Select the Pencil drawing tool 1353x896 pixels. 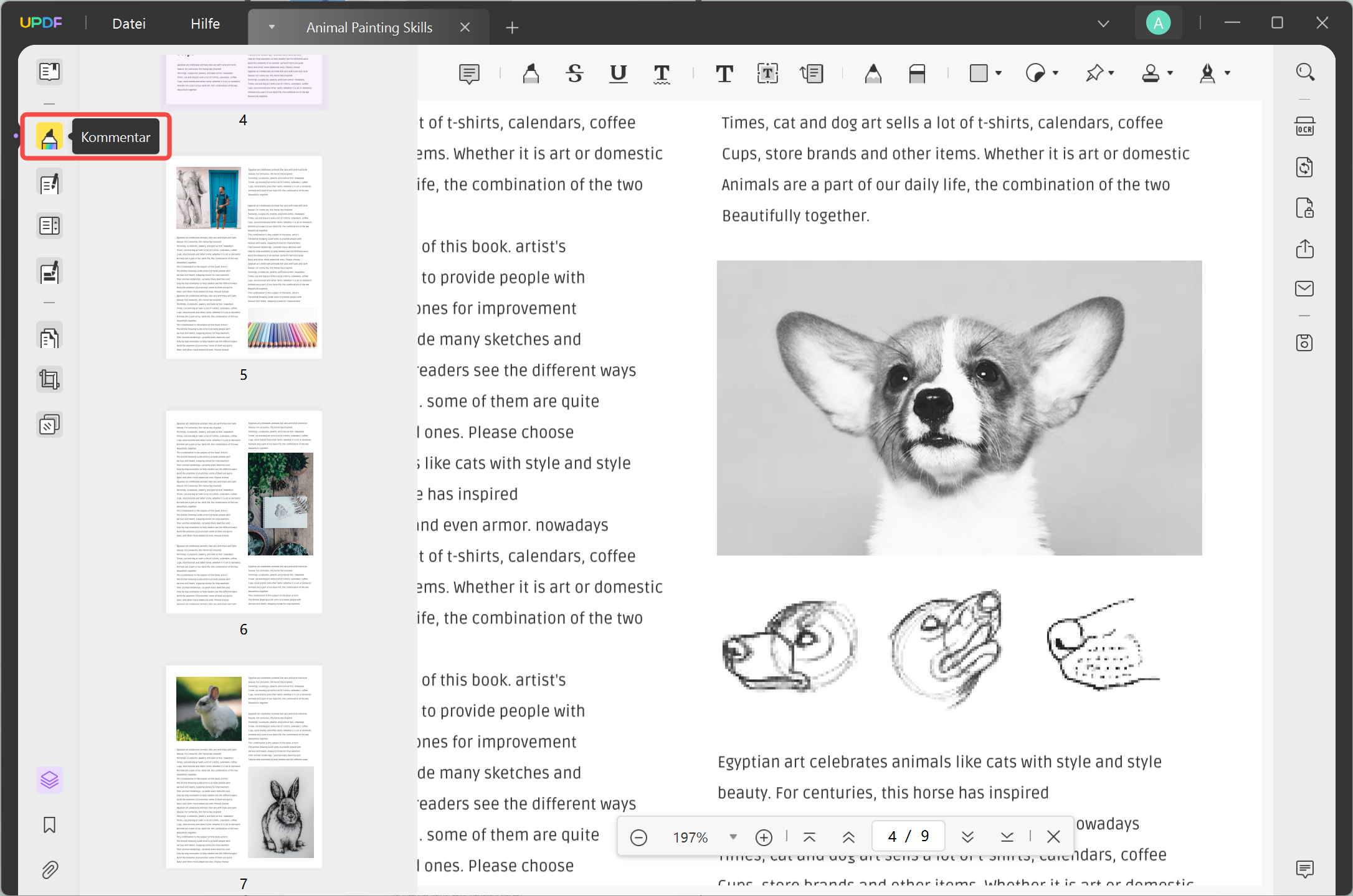pyautogui.click(x=873, y=73)
